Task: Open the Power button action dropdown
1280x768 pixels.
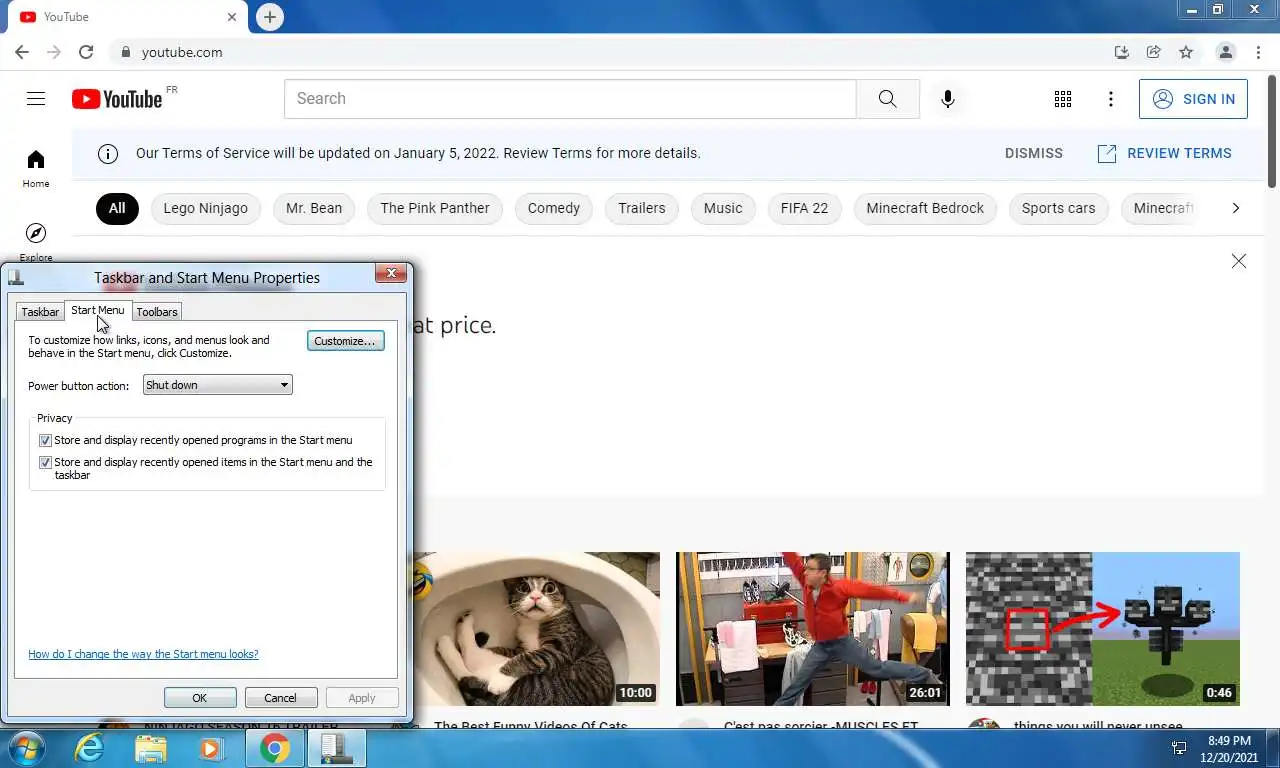Action: [218, 385]
